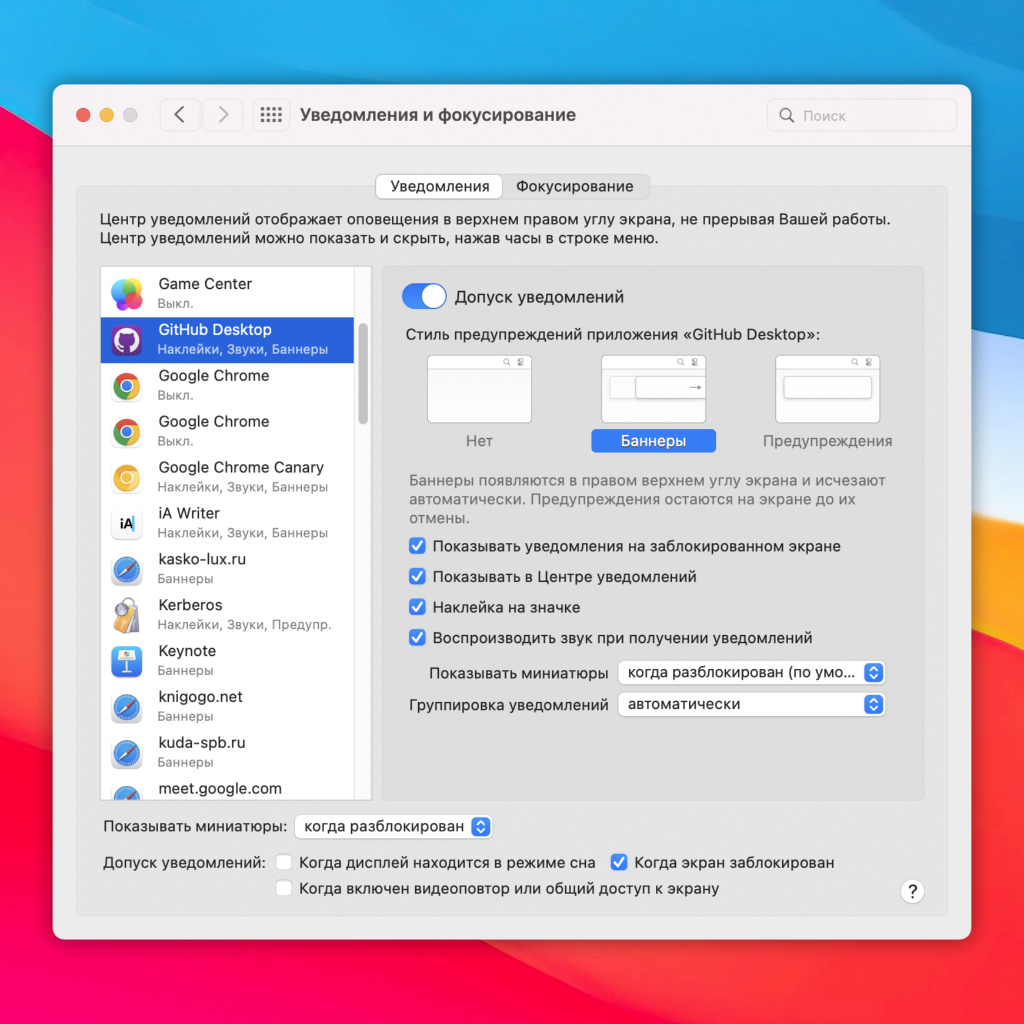Screen dimensions: 1024x1024
Task: Click the Game Center app icon
Action: tap(127, 293)
